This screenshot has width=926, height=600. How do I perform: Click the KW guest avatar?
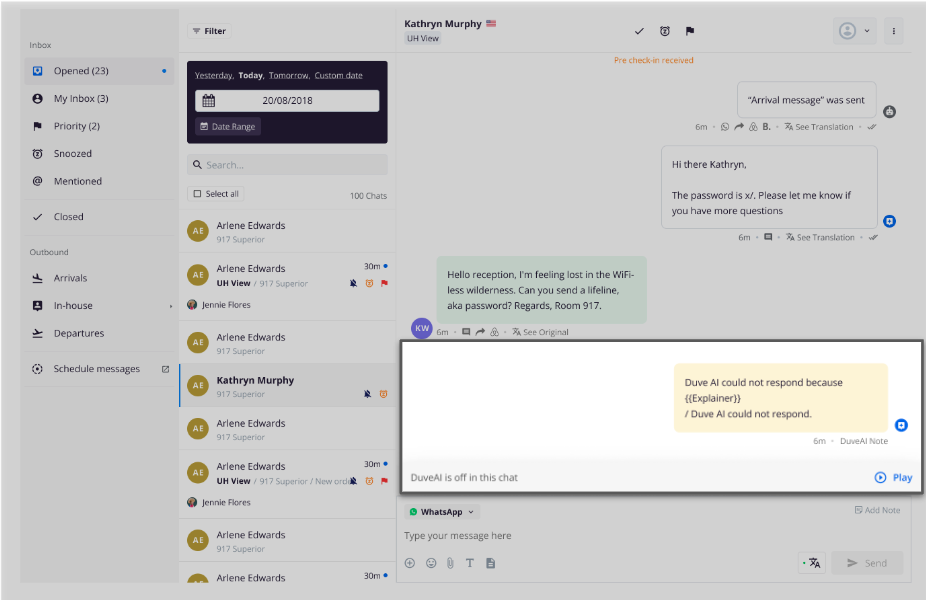[x=422, y=329]
